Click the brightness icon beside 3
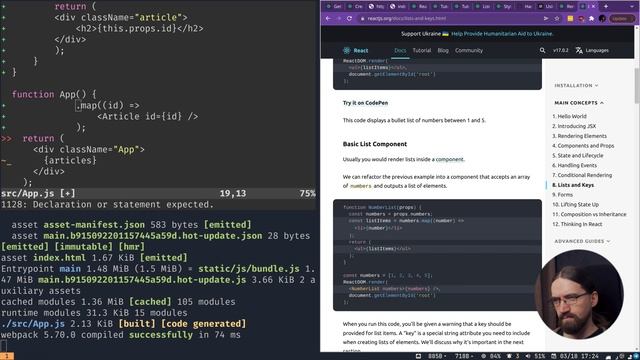The width and height of the screenshot is (640, 360). point(509,356)
